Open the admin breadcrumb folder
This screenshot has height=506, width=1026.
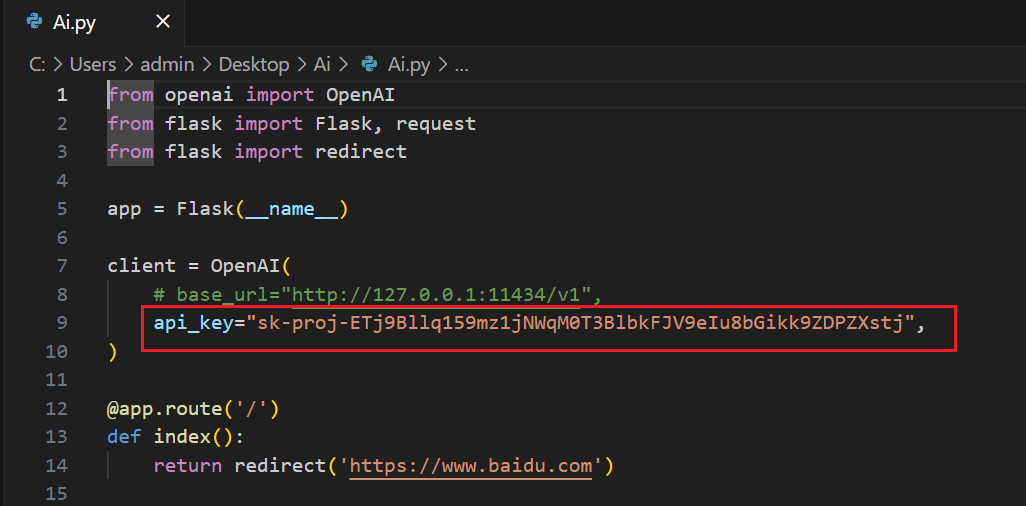click(167, 64)
